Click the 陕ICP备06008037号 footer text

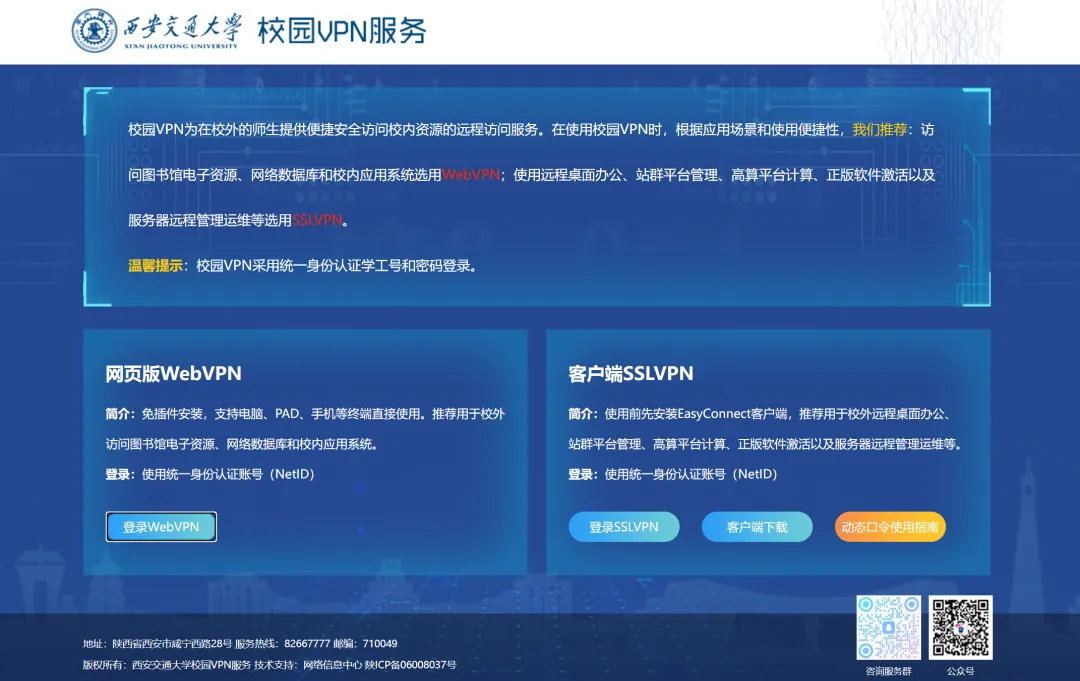[x=411, y=665]
